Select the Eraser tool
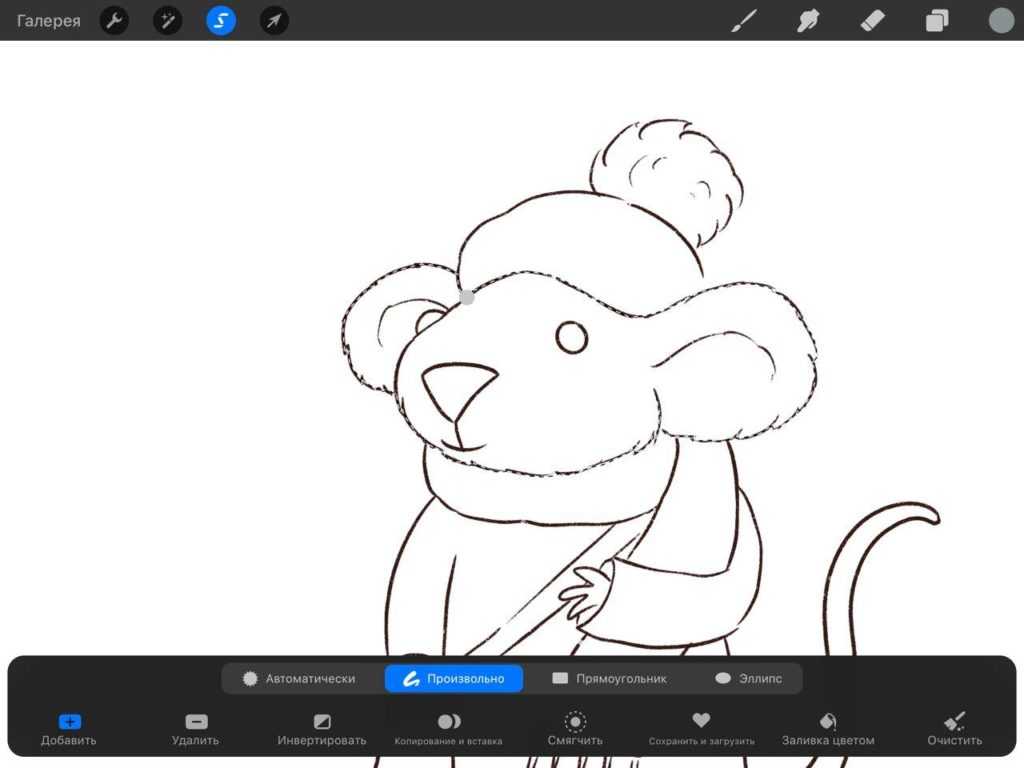1024x768 pixels. [x=873, y=20]
